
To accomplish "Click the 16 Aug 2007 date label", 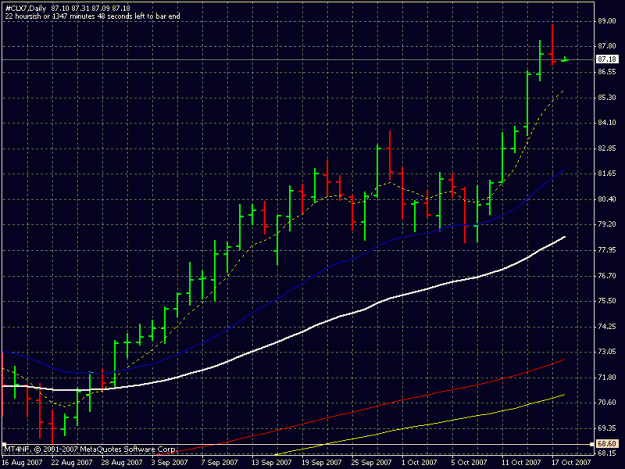I will 22,463.
